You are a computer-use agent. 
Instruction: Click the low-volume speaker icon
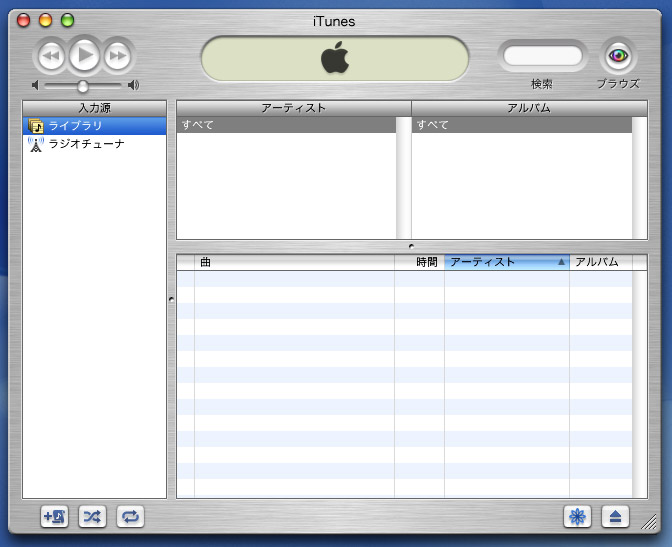(x=36, y=85)
